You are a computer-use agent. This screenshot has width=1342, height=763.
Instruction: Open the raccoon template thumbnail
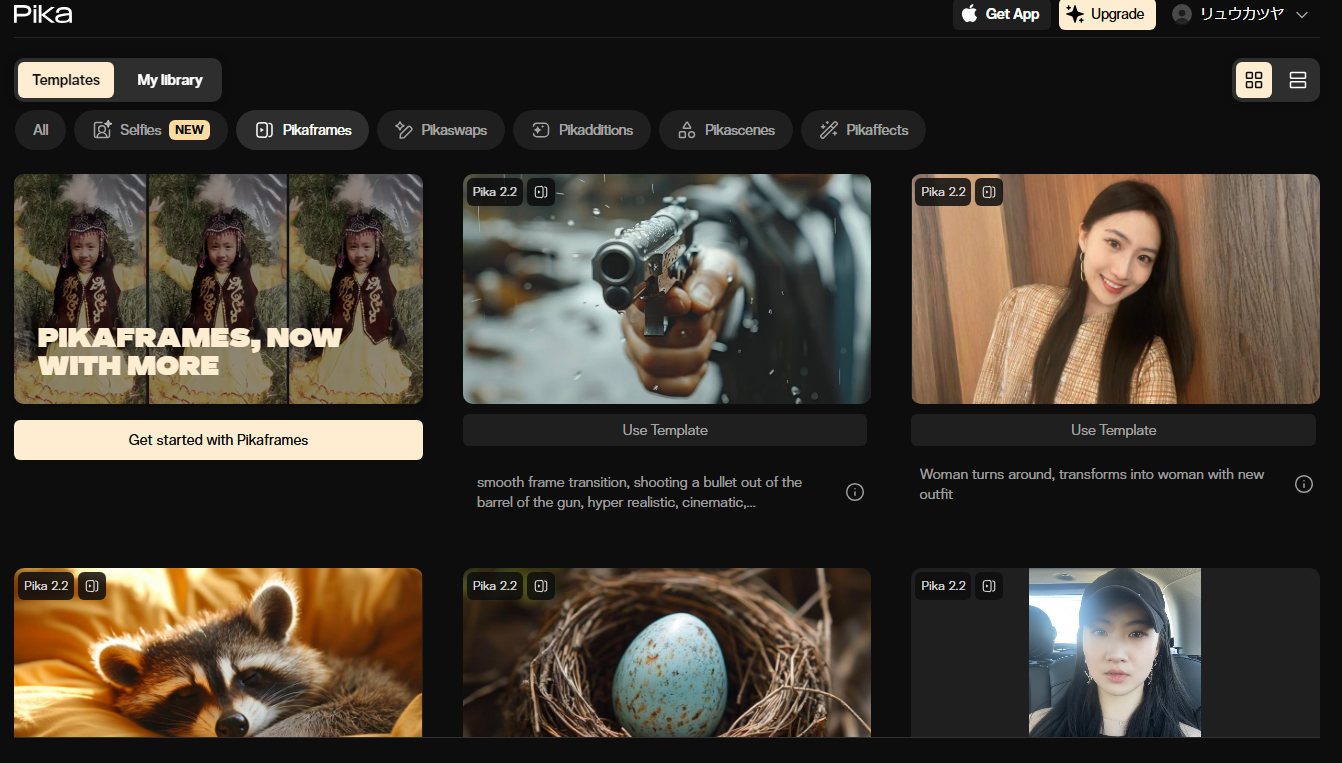[x=218, y=655]
